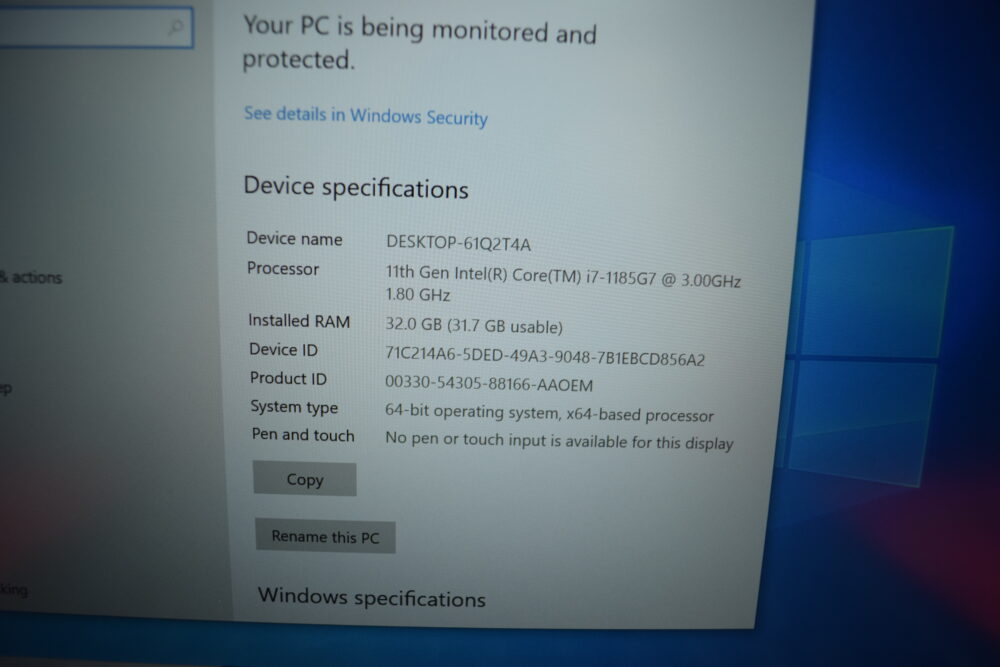
Task: Select the processor text i7-1185G7 @ 3.00GHz
Action: [x=663, y=279]
